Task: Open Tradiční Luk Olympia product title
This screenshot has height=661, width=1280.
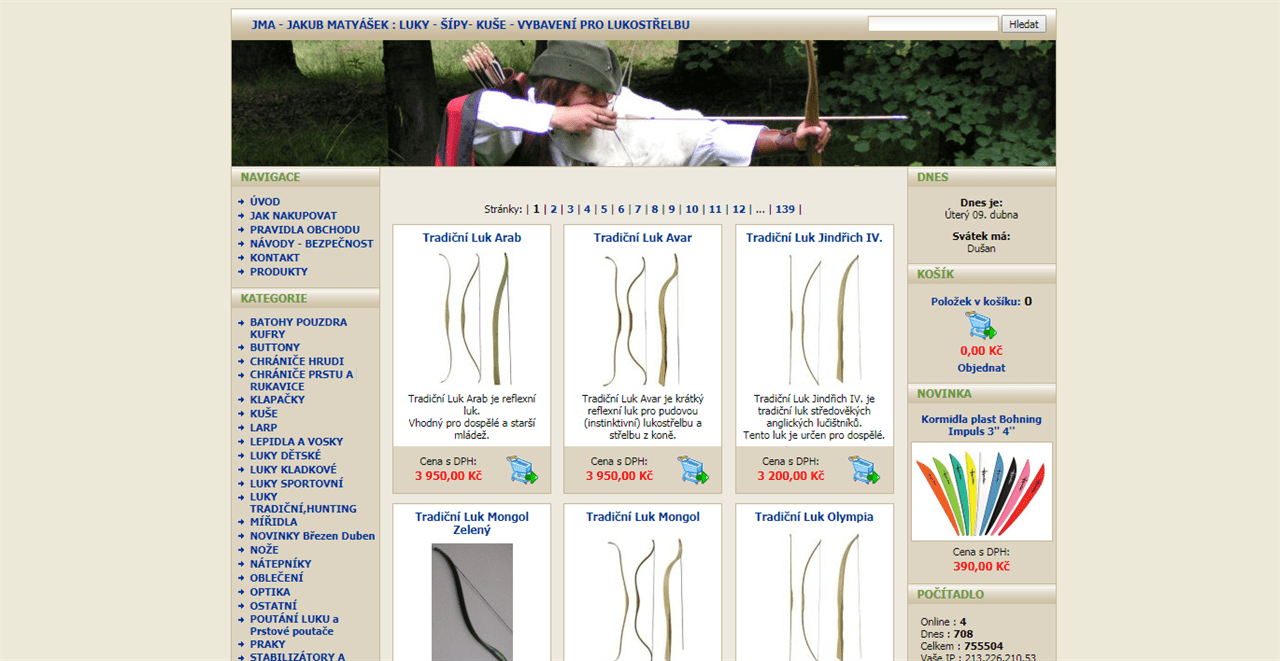Action: 814,517
